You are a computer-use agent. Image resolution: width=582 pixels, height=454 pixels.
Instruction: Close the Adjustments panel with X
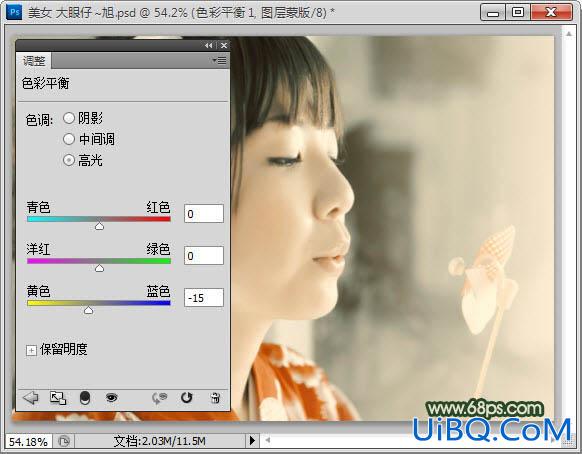point(224,45)
